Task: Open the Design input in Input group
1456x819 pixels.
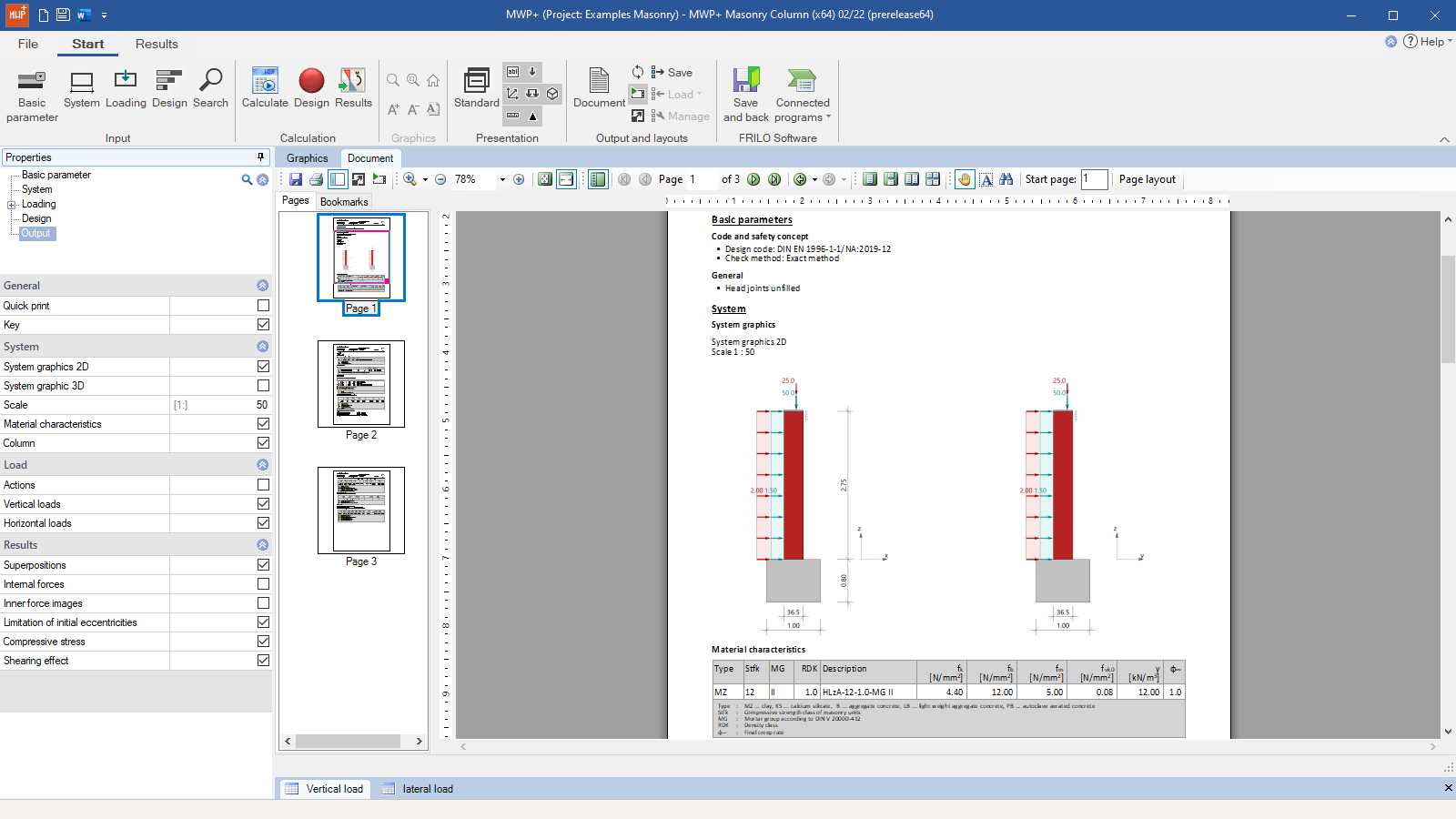Action: 169,89
